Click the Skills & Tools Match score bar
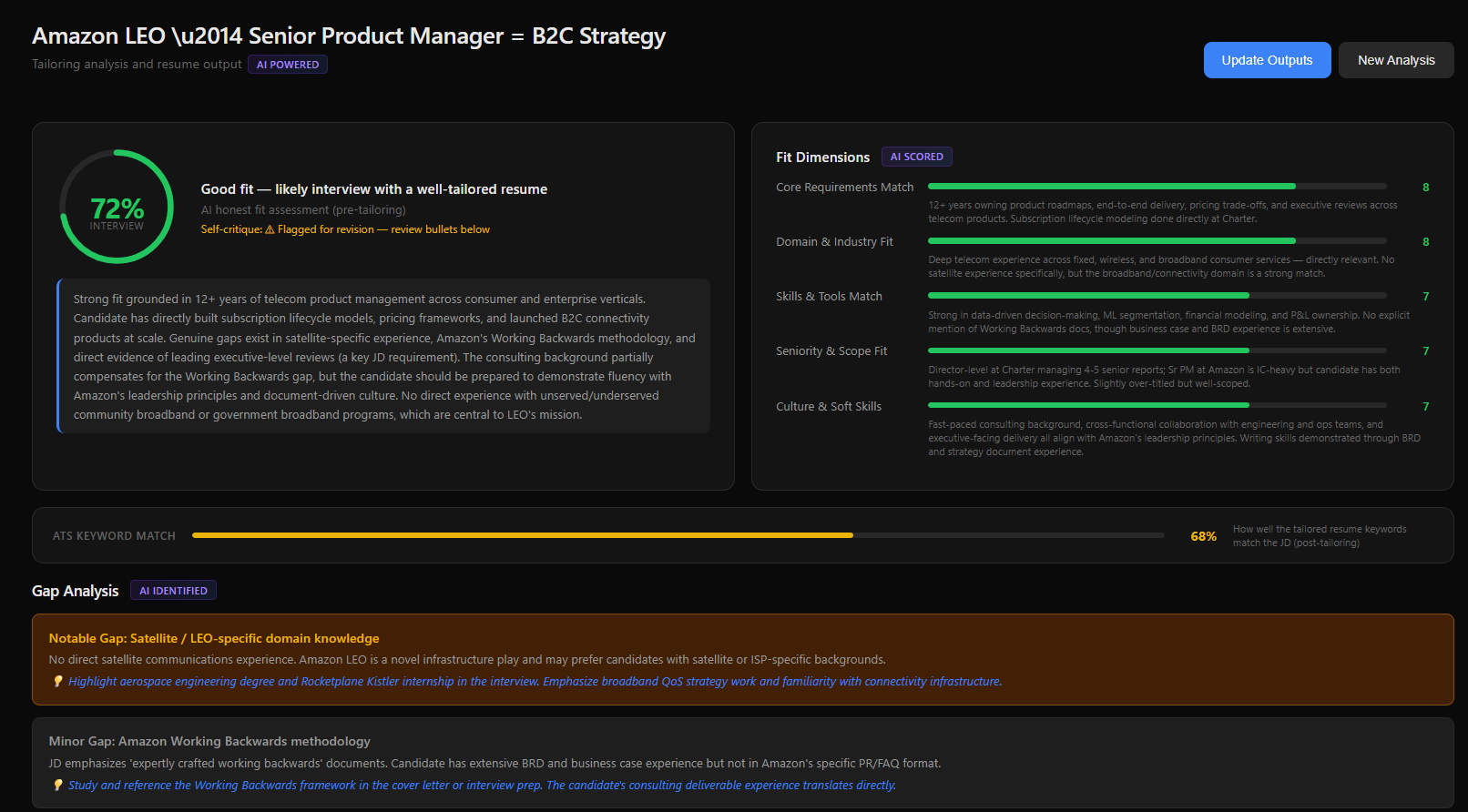The width and height of the screenshot is (1468, 812). tap(1157, 296)
